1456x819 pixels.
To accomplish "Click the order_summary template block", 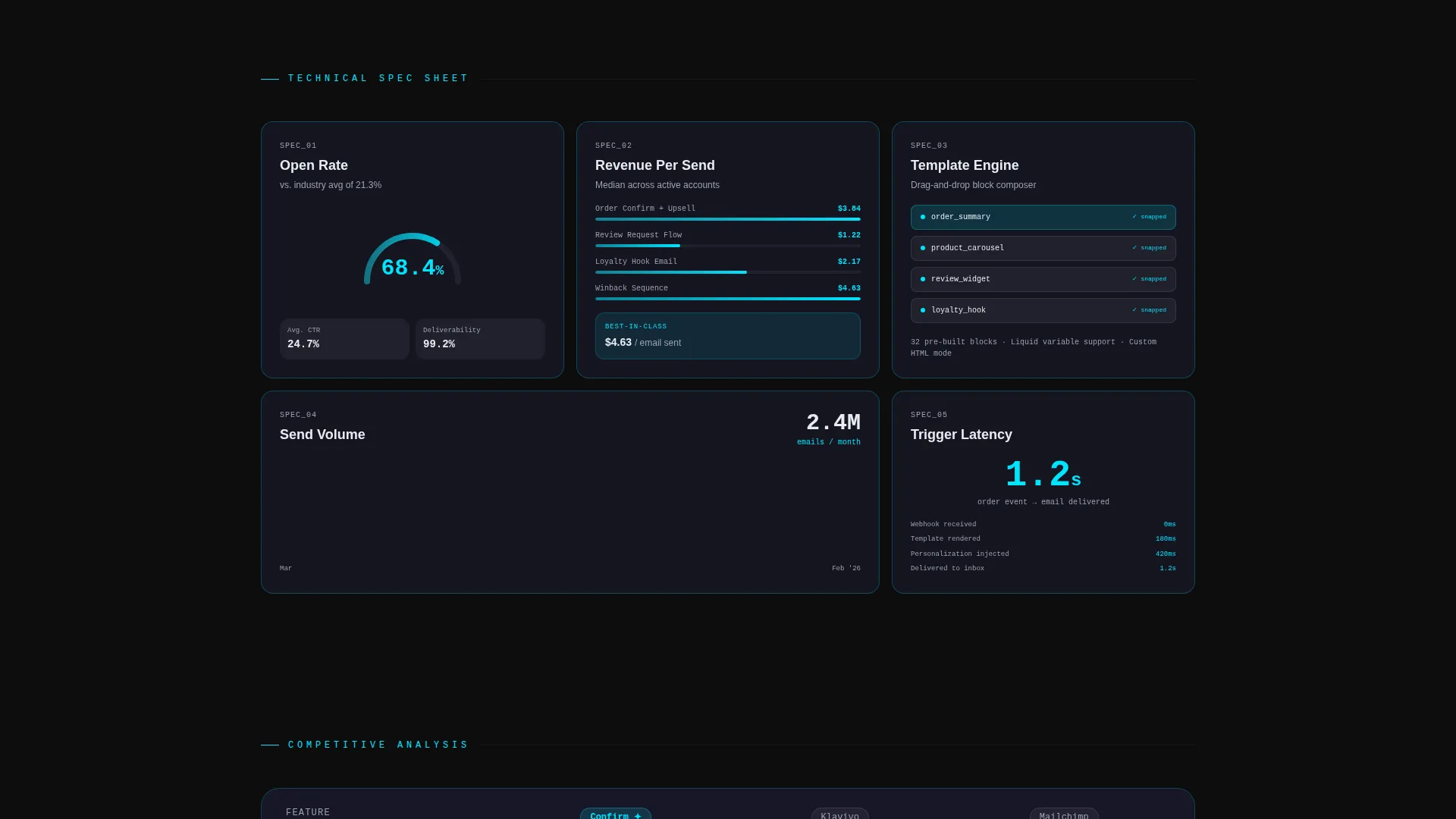I will click(x=1043, y=217).
